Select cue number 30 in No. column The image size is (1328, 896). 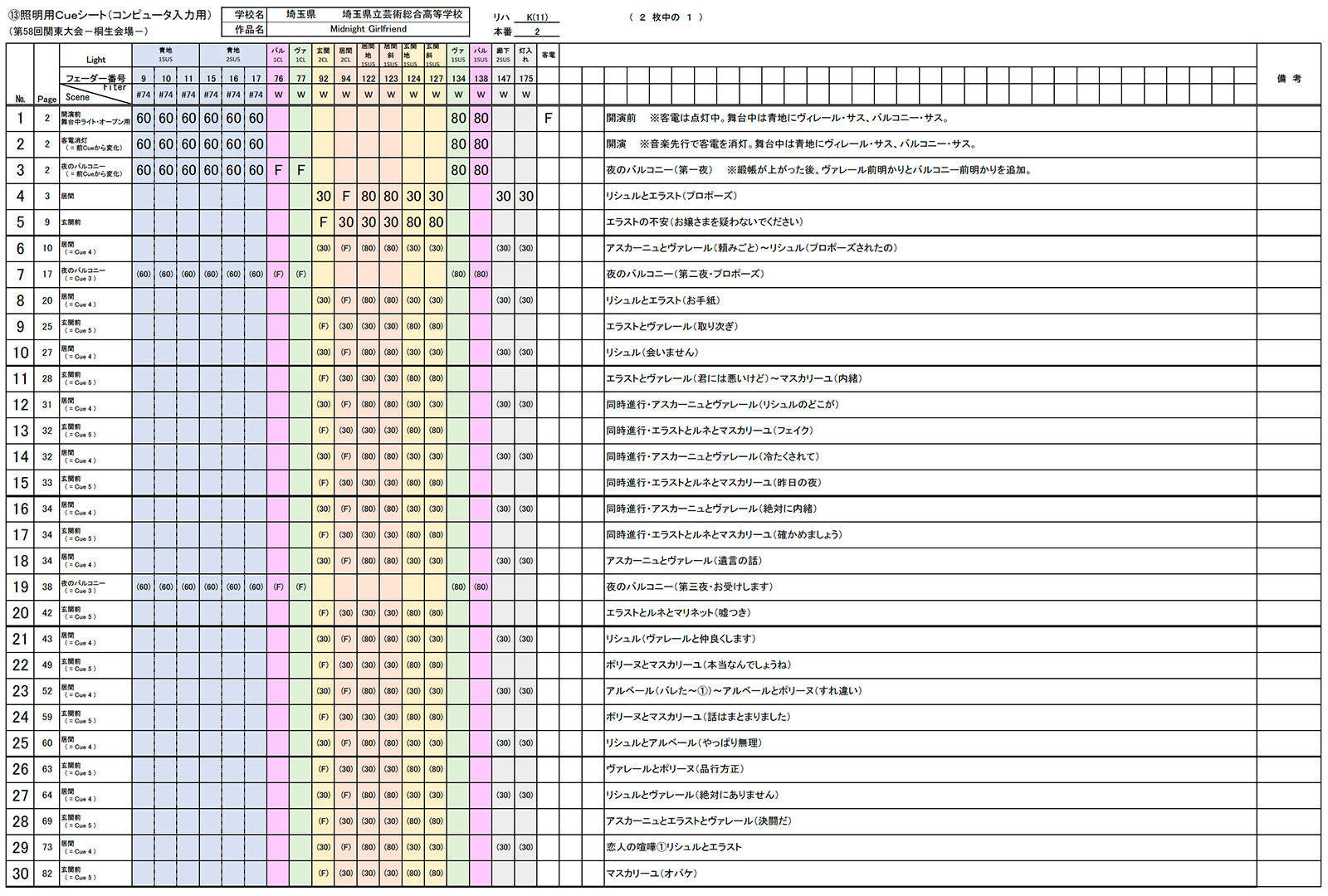pyautogui.click(x=20, y=874)
